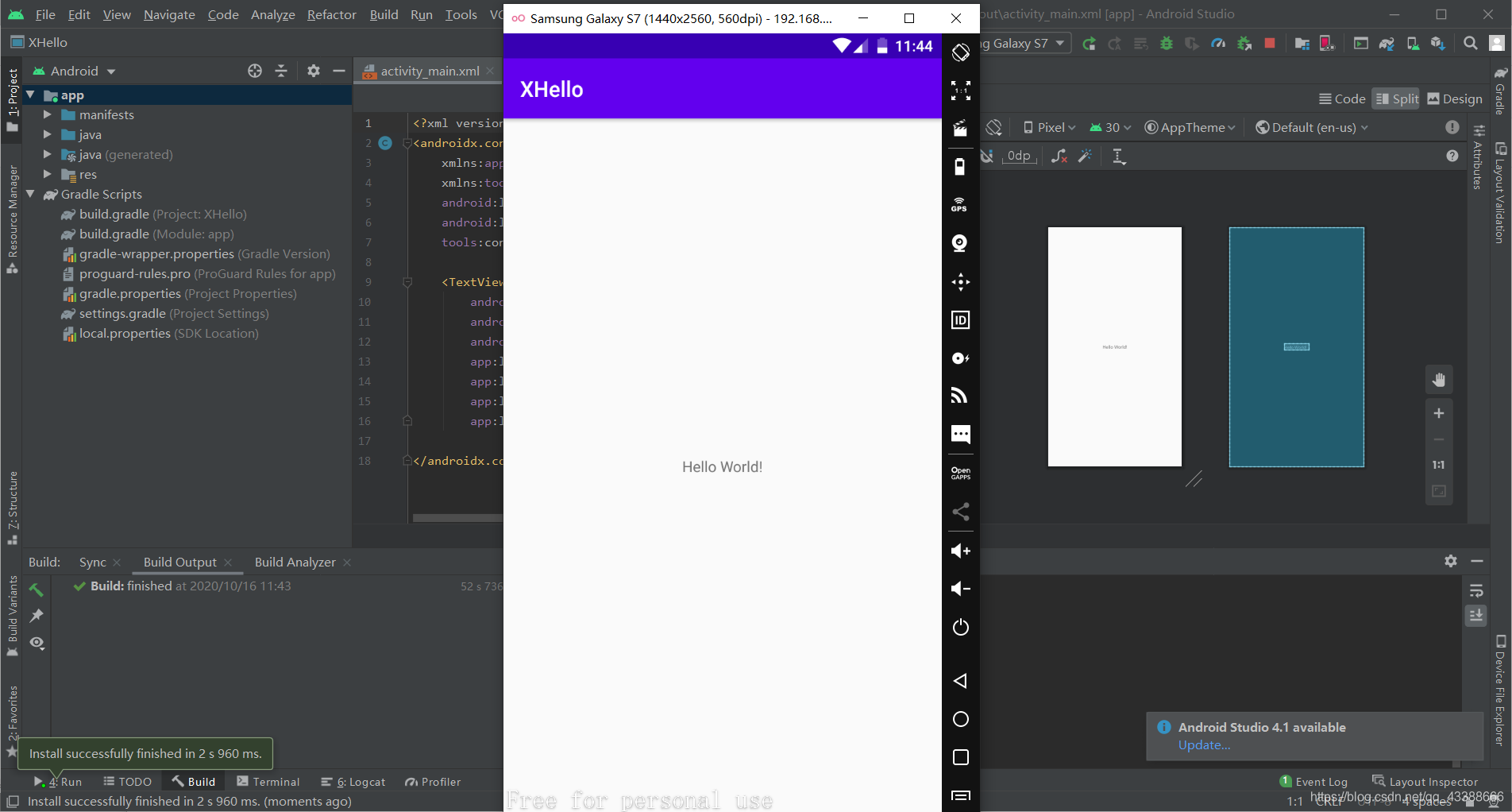
Task: Open the Pixel device preview dropdown
Action: point(1049,127)
